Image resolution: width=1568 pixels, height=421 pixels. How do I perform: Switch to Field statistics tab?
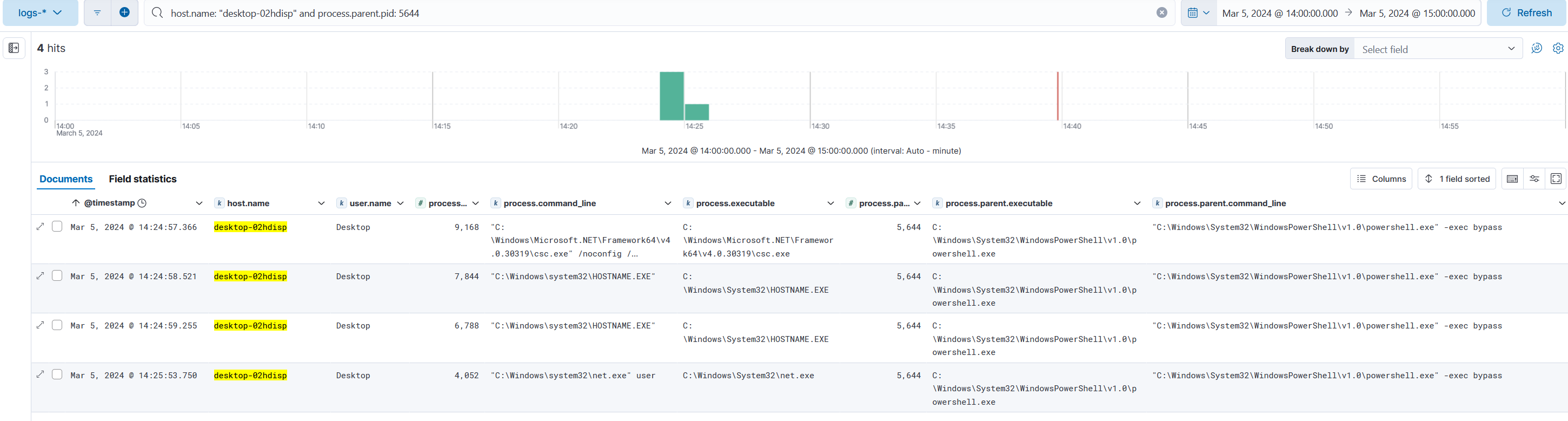(x=142, y=179)
